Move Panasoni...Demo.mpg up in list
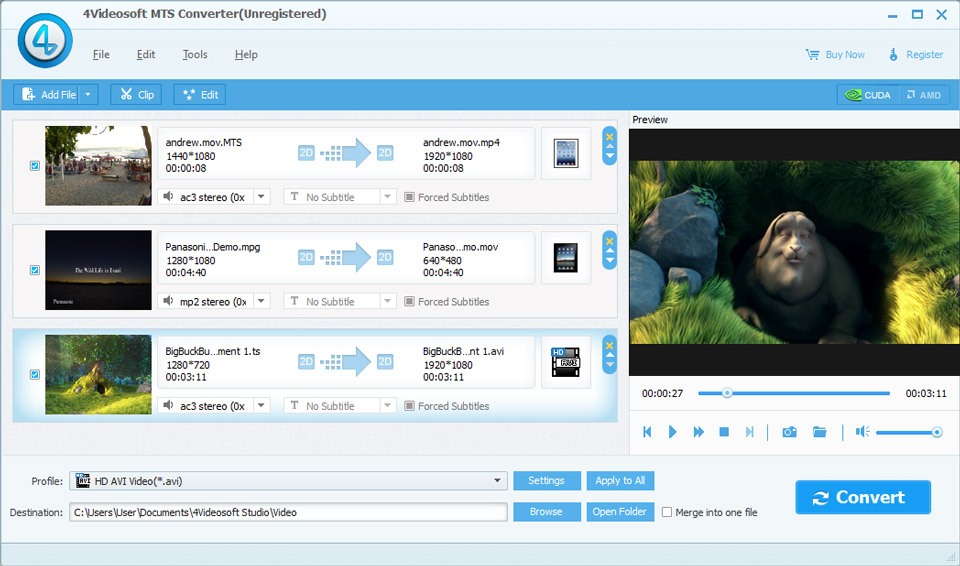The image size is (960, 566). 609,251
